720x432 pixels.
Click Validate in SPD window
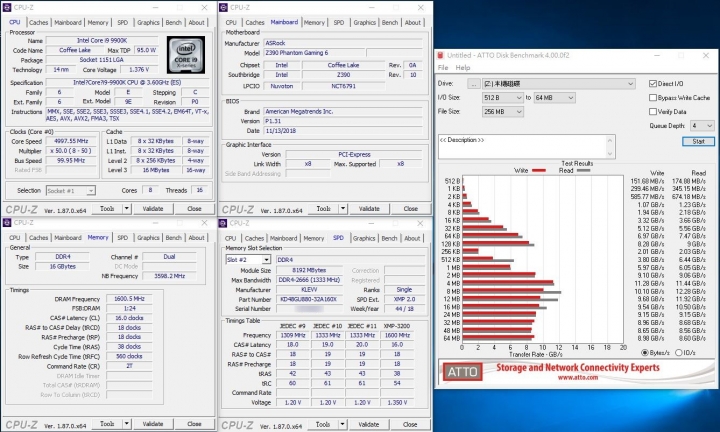369,424
